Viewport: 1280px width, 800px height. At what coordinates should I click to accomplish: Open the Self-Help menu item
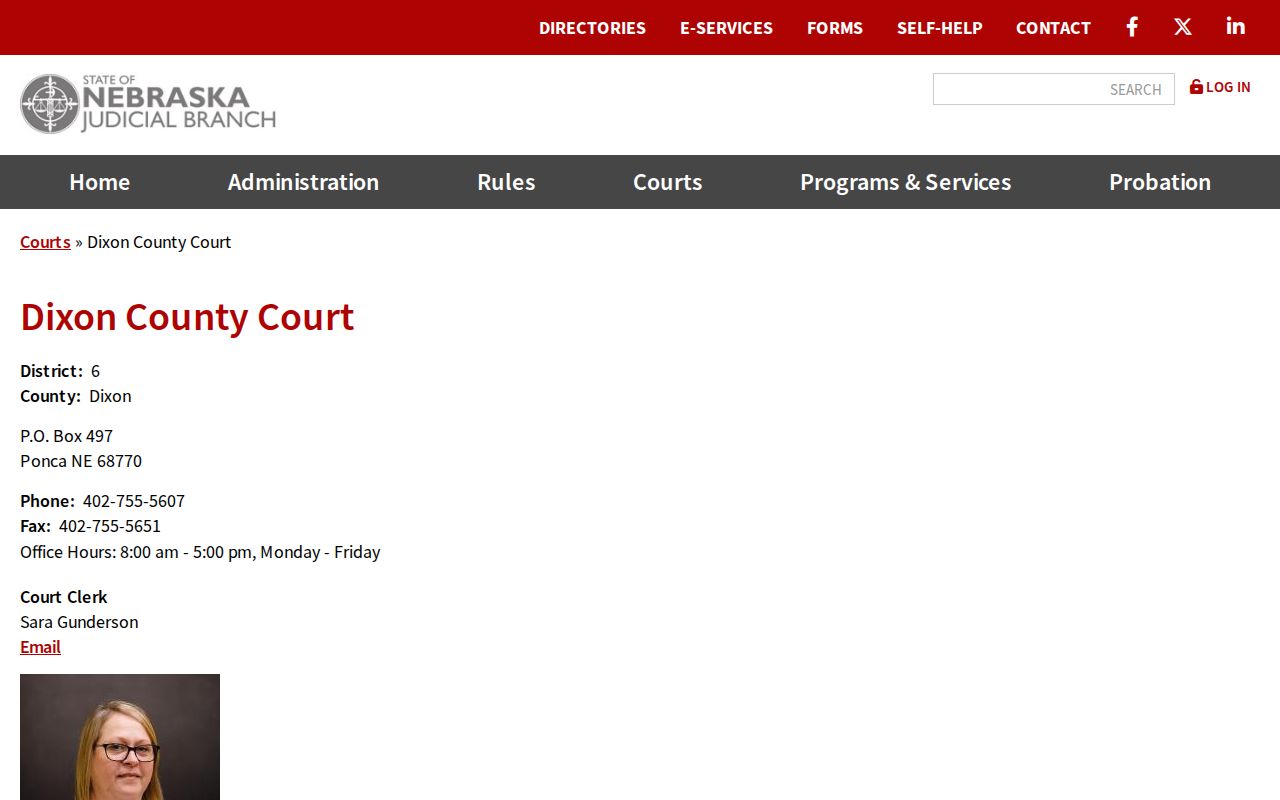click(939, 28)
